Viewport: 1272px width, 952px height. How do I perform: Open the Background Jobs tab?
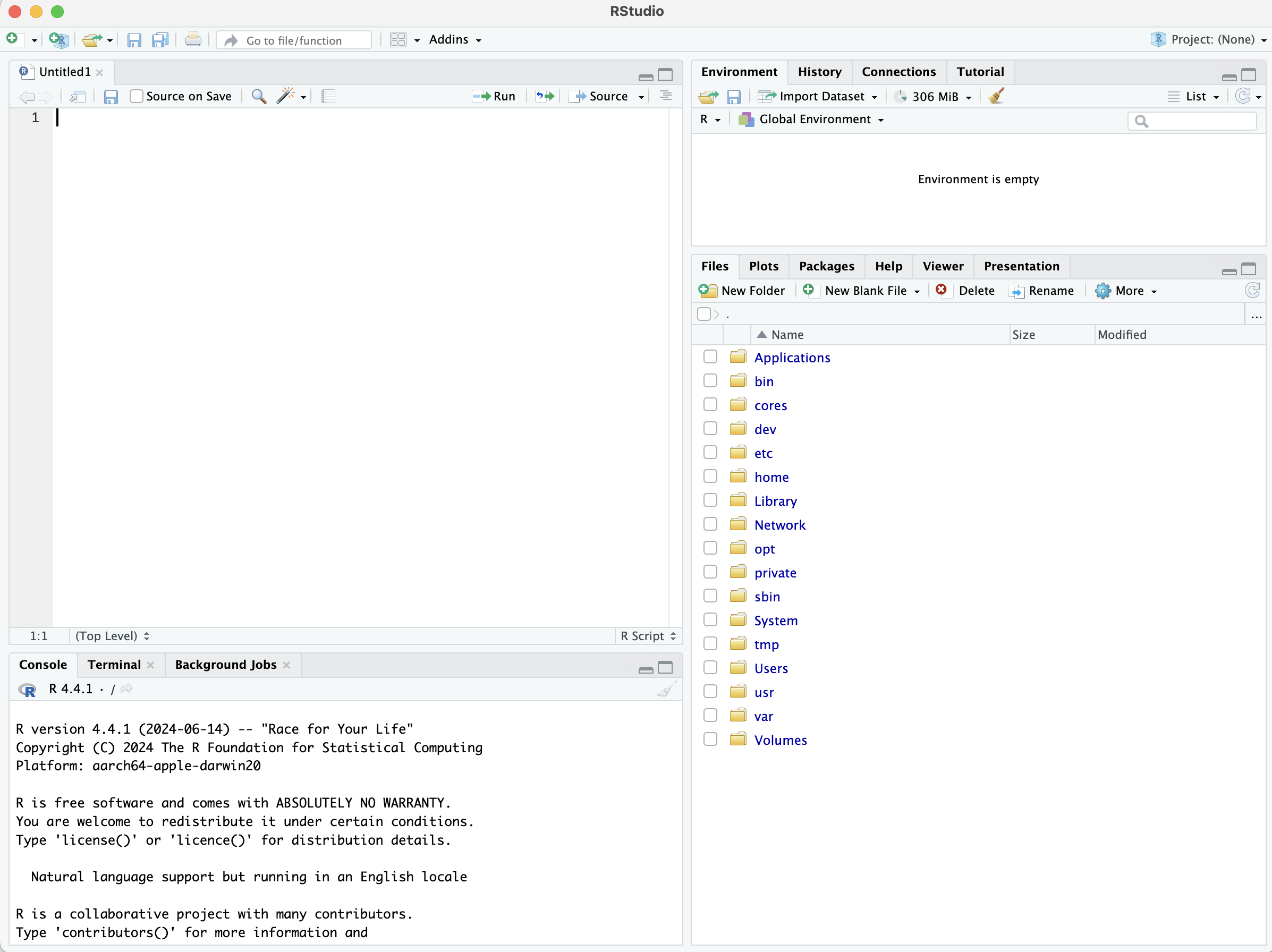coord(225,665)
